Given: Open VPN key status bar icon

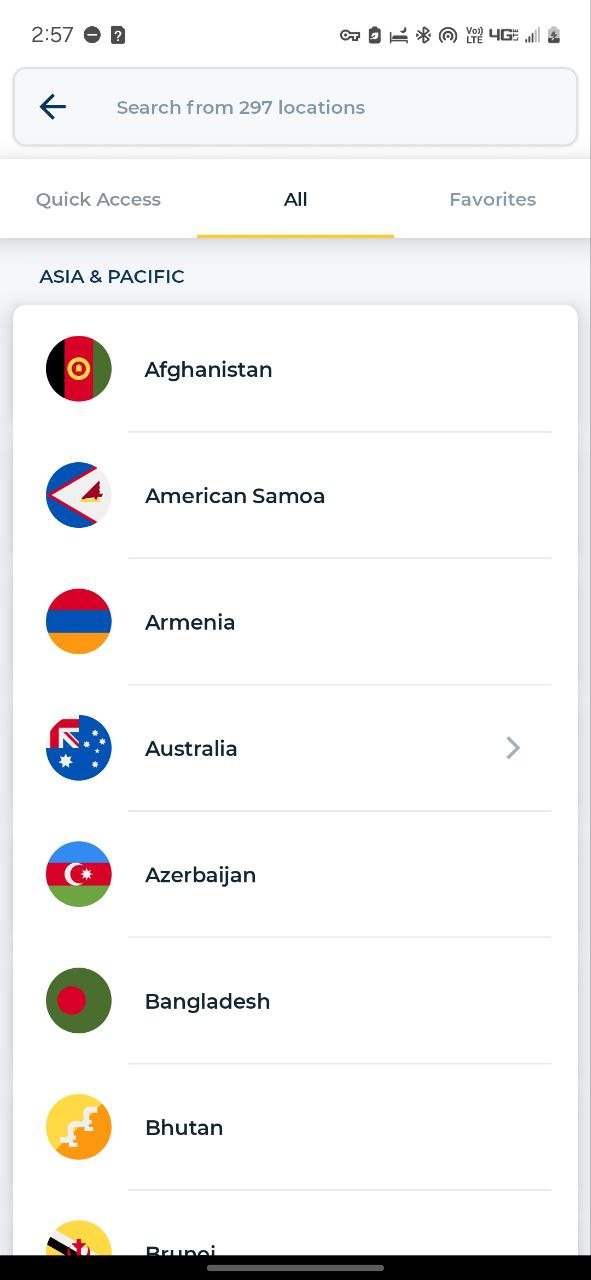Looking at the screenshot, I should [x=350, y=35].
